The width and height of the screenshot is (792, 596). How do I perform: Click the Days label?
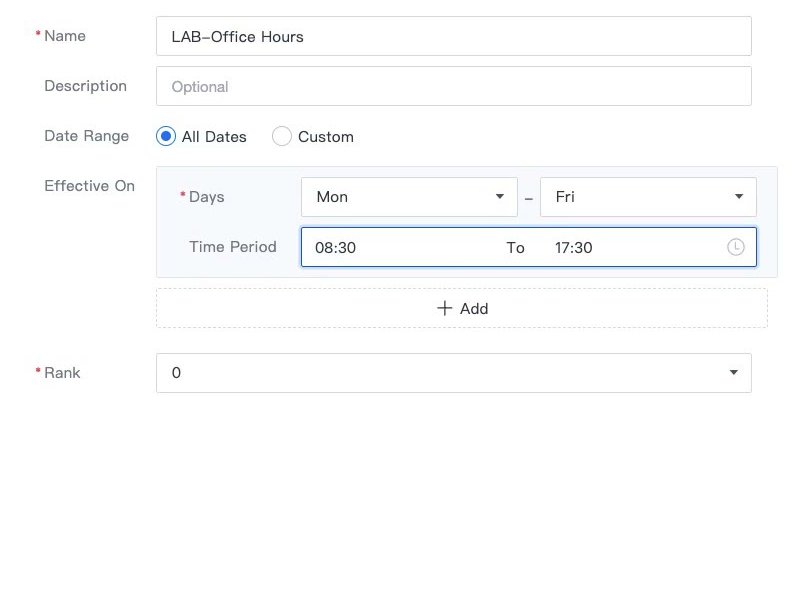coord(206,197)
